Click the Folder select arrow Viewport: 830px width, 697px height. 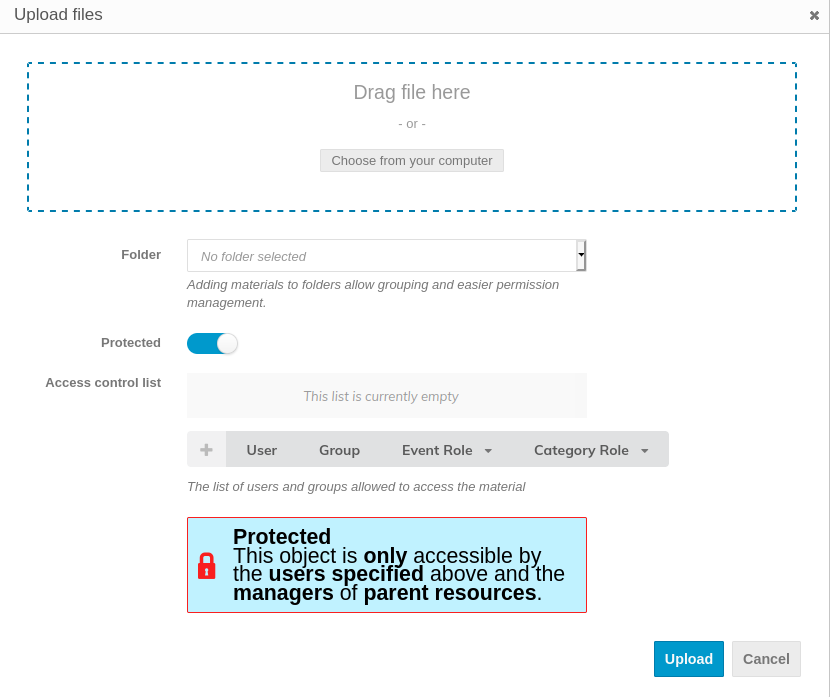point(581,255)
